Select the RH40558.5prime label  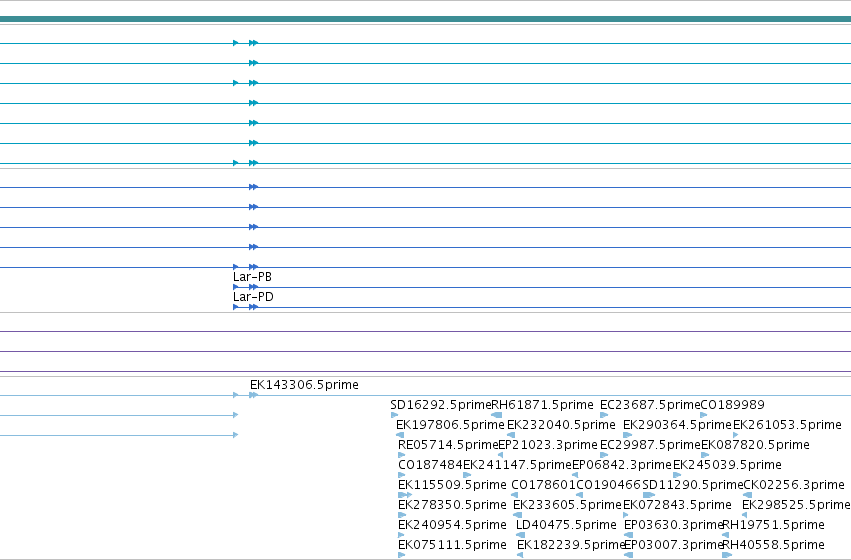(773, 545)
